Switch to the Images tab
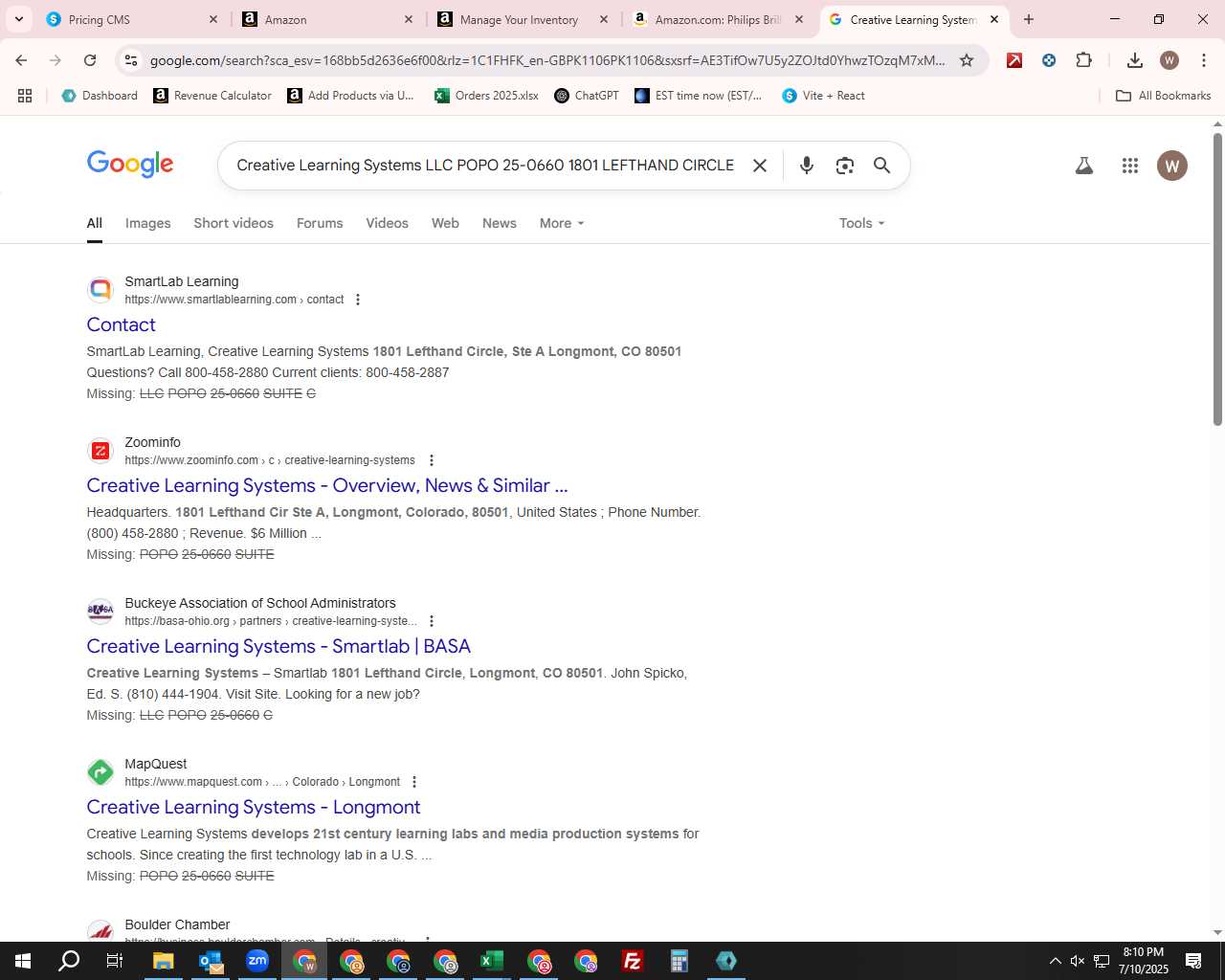The height and width of the screenshot is (980, 1225). pos(147,223)
